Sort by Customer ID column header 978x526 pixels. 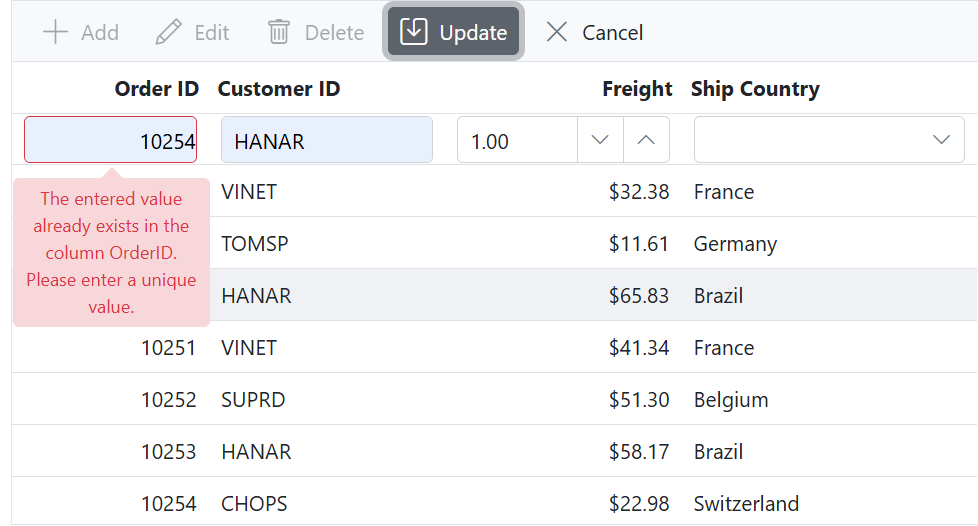click(279, 89)
